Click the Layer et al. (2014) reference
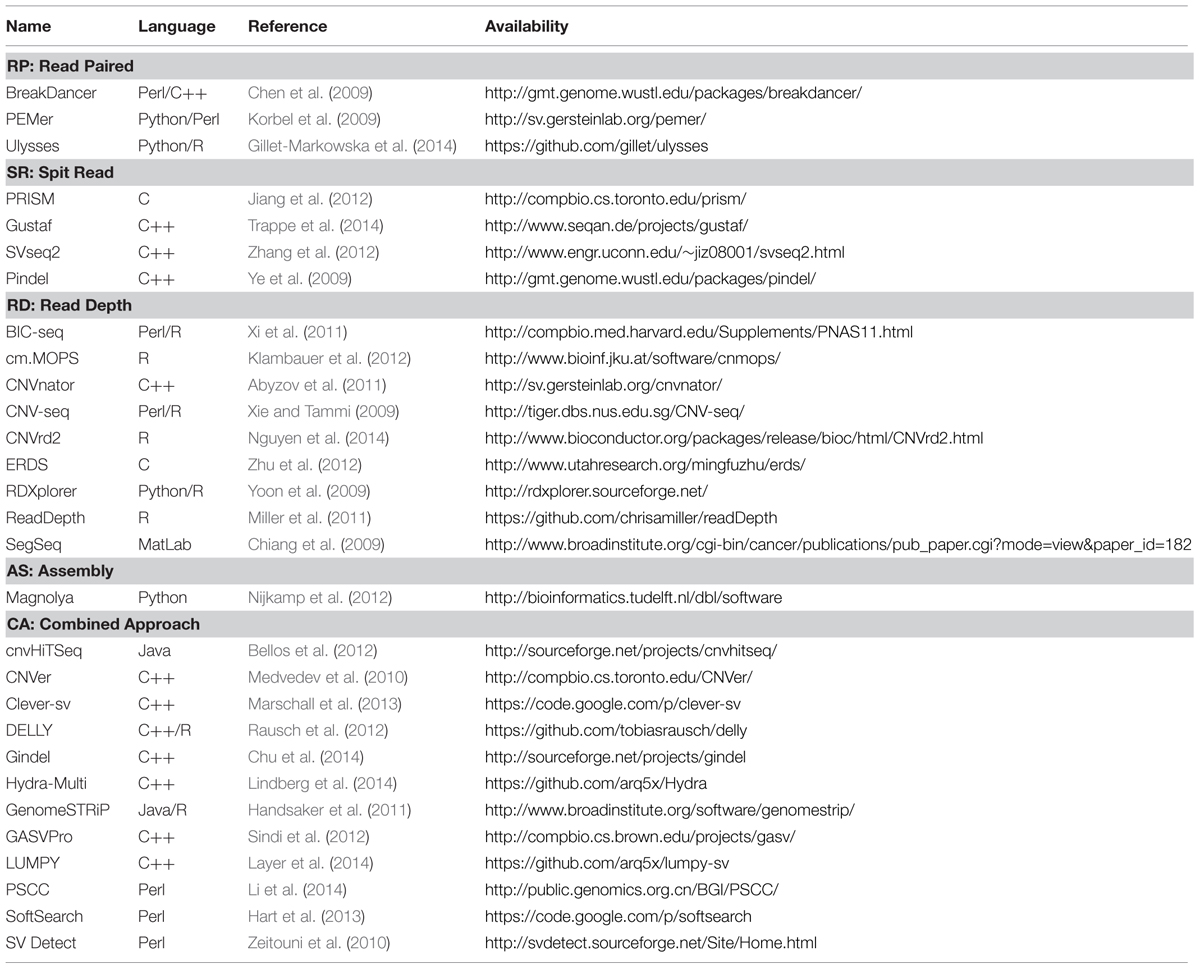The height and width of the screenshot is (969, 1200). 310,862
